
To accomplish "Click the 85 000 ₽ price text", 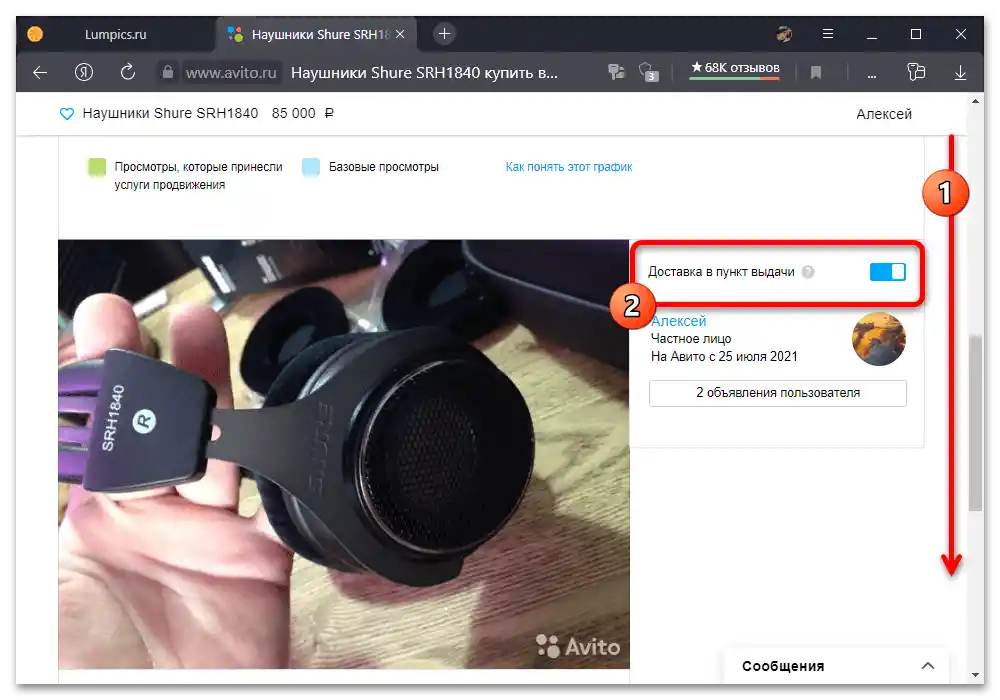I will 302,113.
